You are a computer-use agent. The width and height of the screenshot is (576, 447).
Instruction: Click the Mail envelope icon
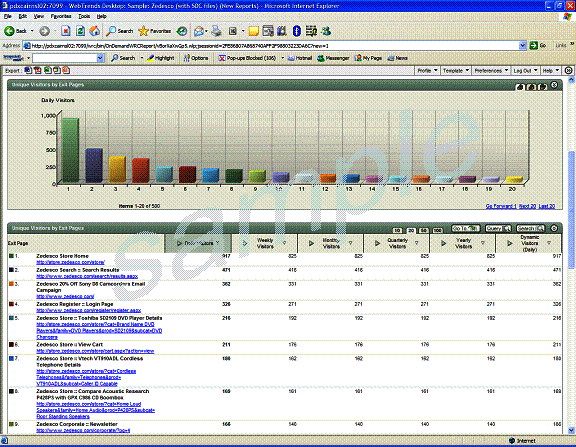[199, 31]
